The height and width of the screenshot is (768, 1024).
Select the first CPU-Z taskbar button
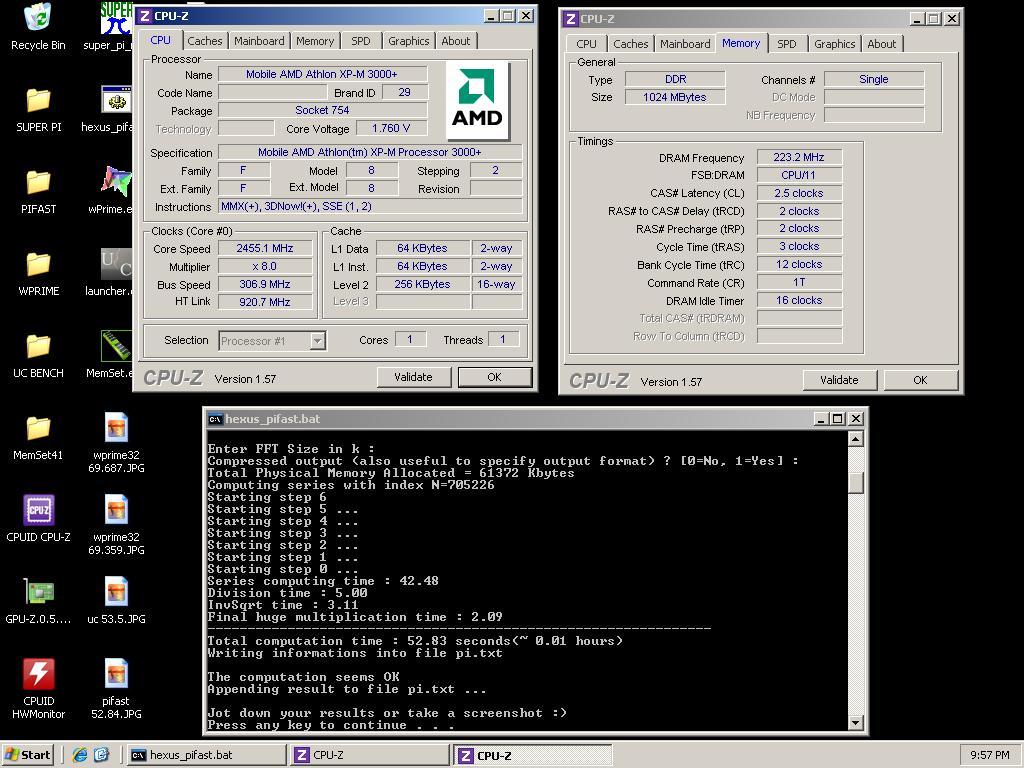tap(370, 755)
